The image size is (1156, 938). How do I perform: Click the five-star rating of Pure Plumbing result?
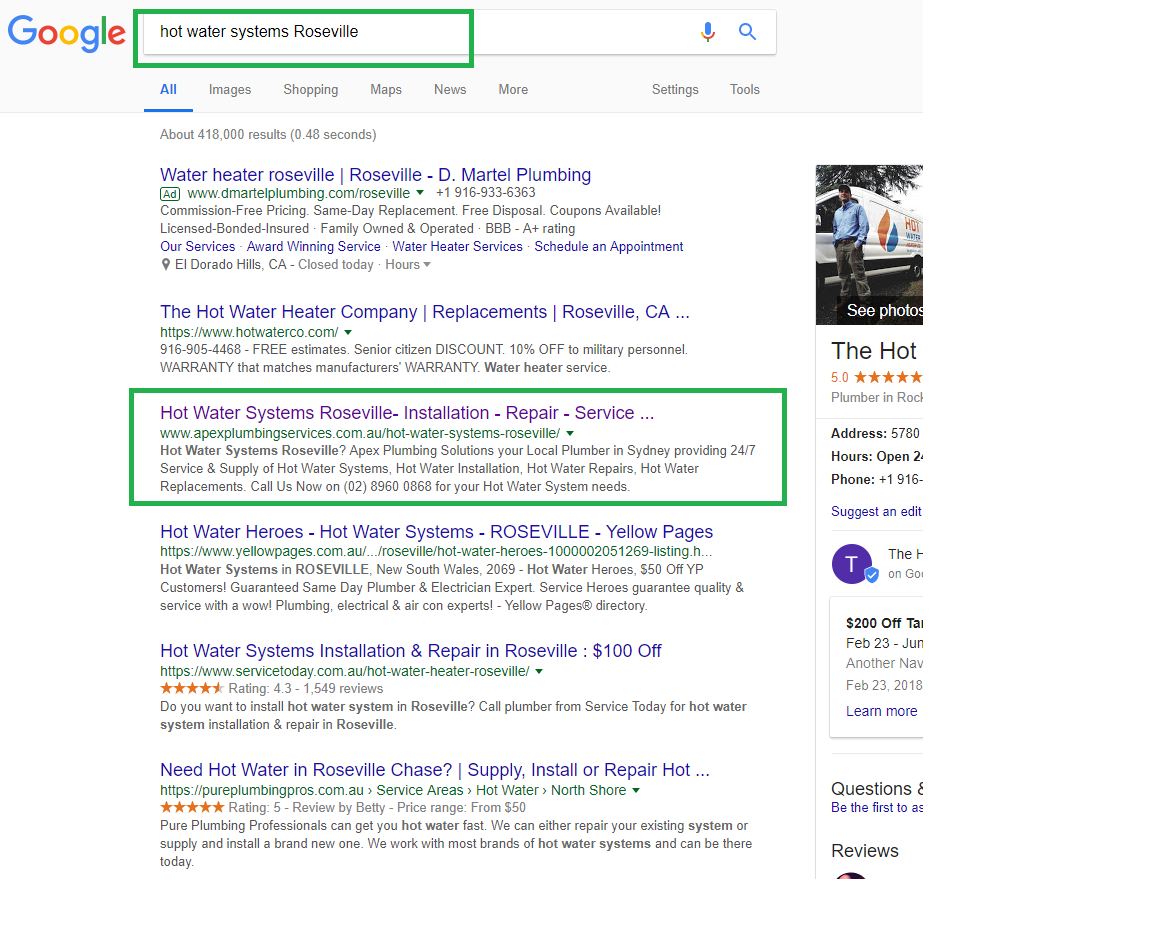pyautogui.click(x=192, y=807)
